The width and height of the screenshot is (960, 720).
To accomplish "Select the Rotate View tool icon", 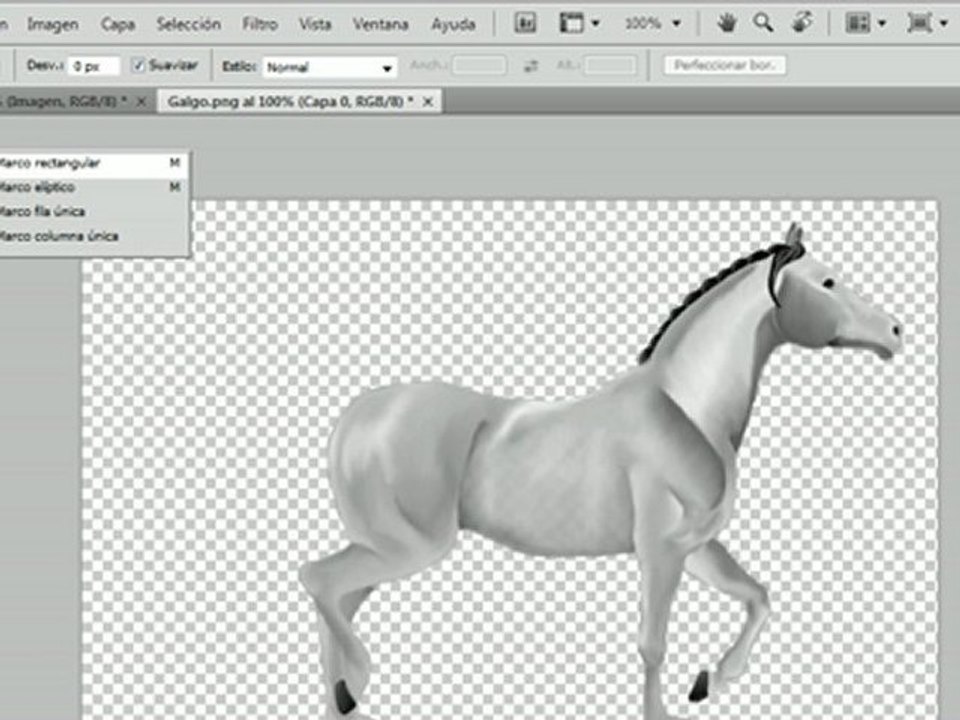I will click(802, 23).
